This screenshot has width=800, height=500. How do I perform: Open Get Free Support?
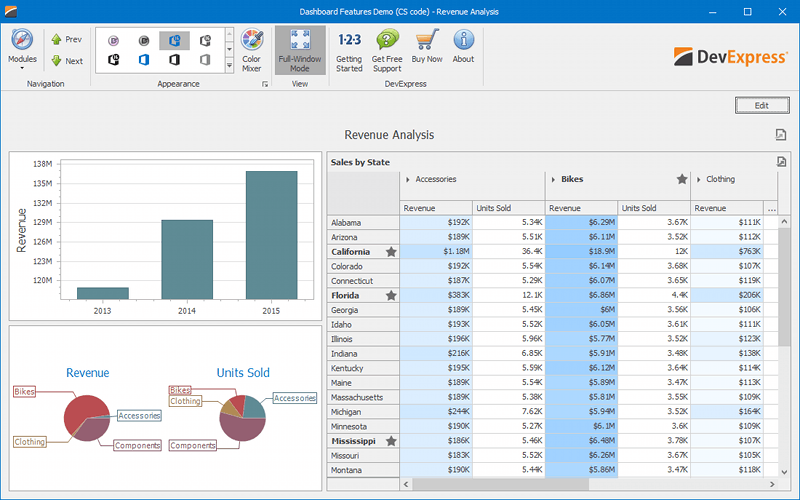pyautogui.click(x=387, y=51)
